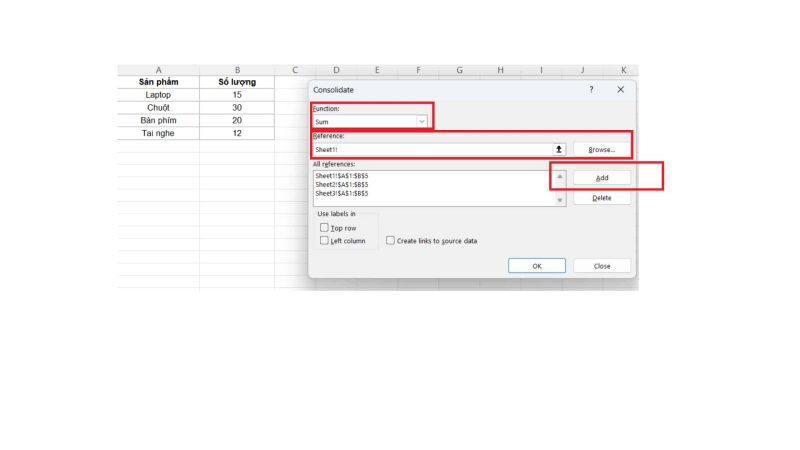Select column A header

tap(158, 70)
